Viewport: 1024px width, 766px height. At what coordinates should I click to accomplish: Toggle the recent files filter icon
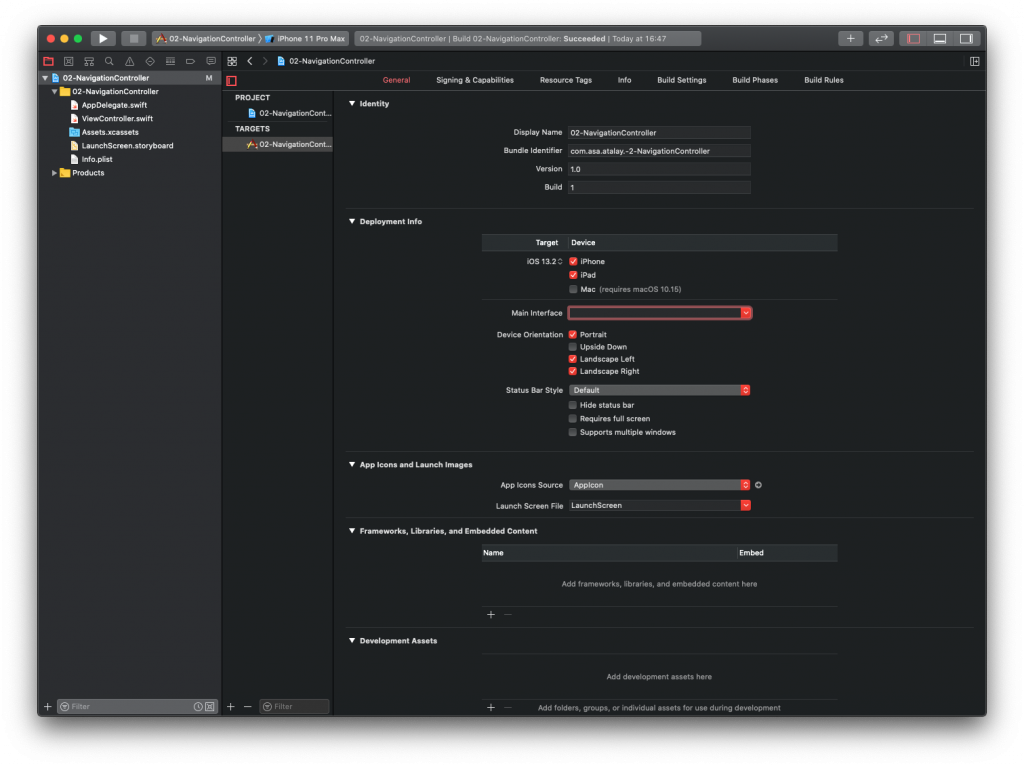pyautogui.click(x=198, y=707)
